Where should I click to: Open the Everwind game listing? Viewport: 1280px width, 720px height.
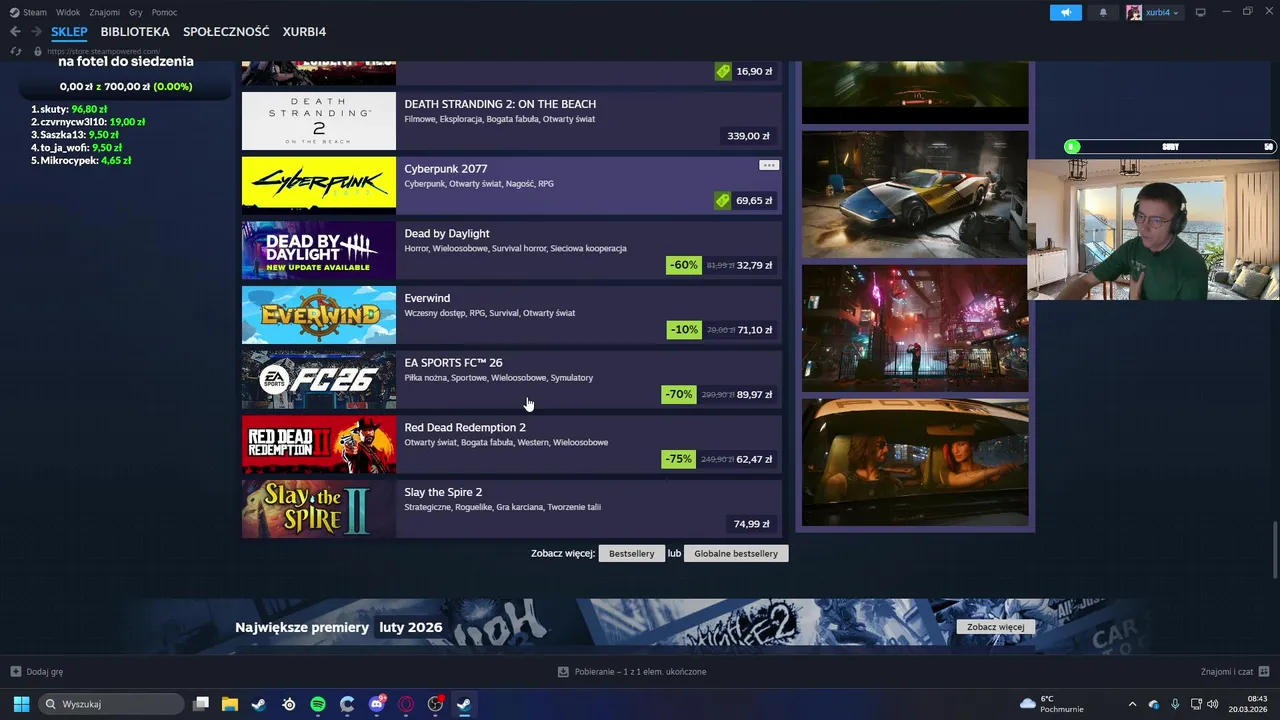pyautogui.click(x=511, y=315)
